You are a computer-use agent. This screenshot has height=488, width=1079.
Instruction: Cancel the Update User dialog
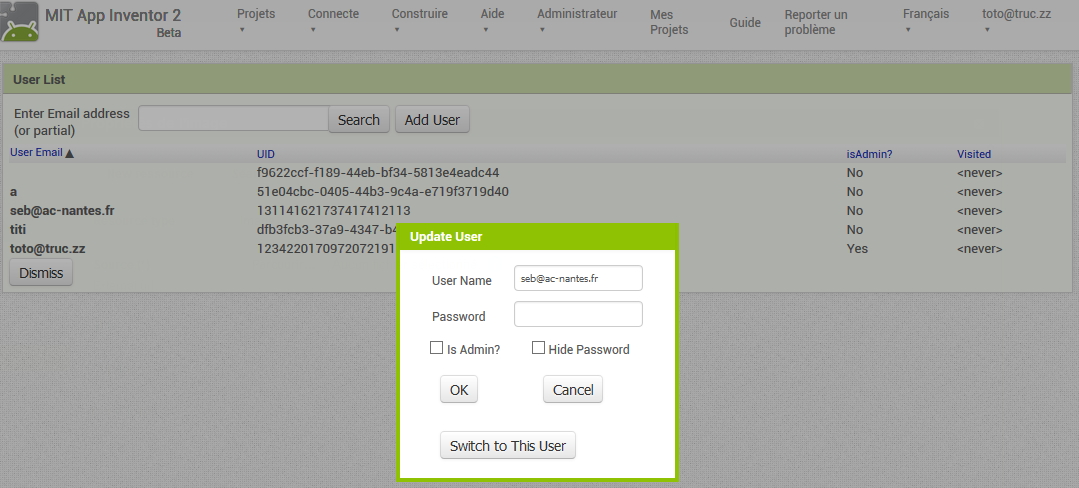(x=573, y=390)
